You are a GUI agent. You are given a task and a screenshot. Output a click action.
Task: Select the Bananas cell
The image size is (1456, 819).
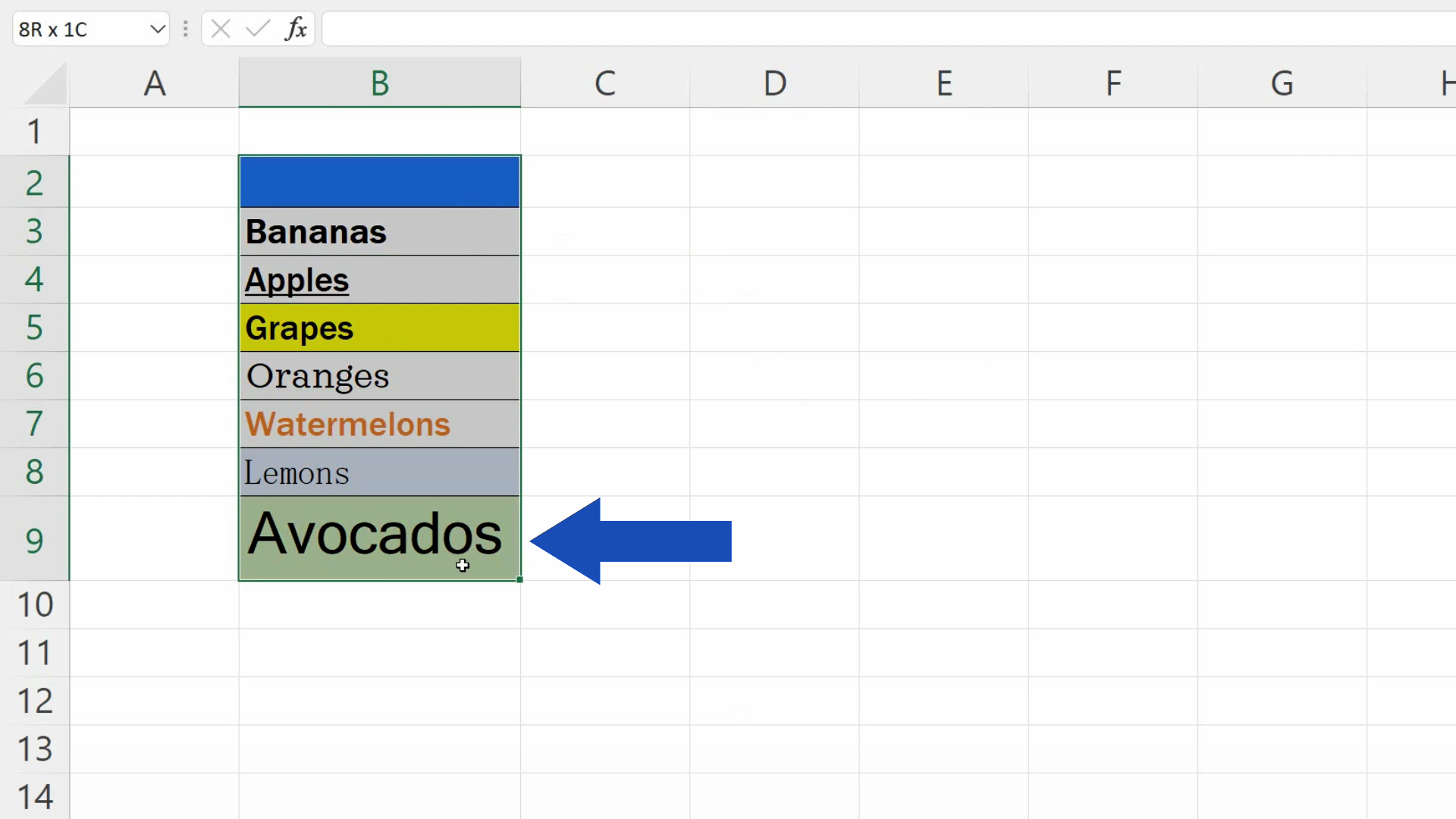click(379, 231)
